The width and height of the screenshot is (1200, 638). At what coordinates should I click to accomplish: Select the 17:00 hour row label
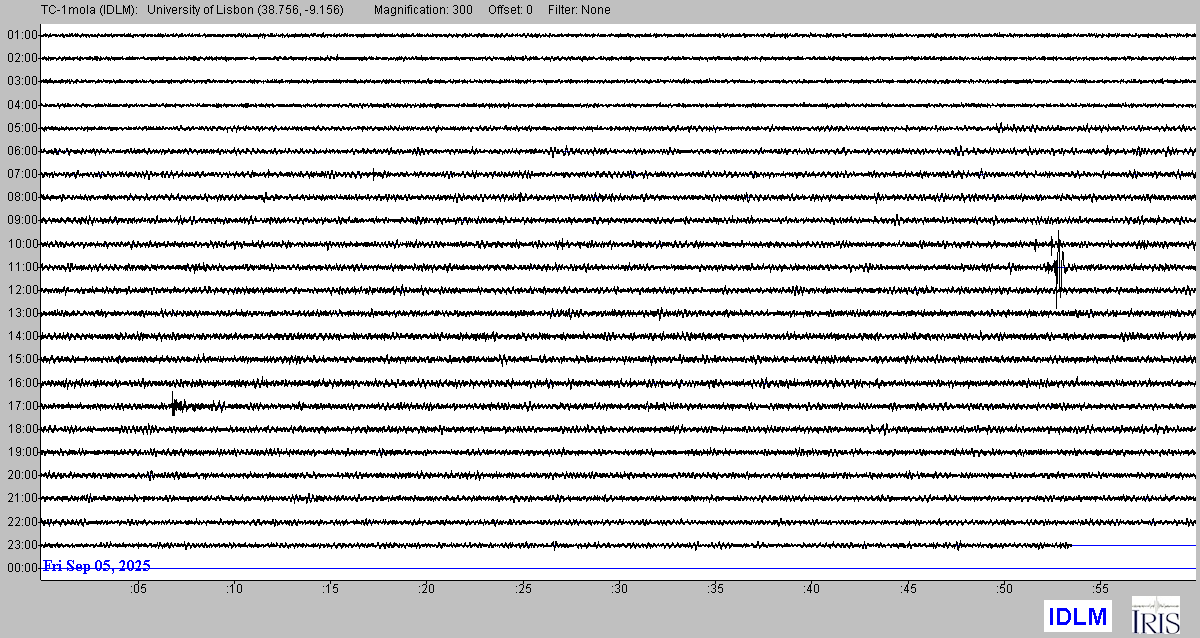22,406
